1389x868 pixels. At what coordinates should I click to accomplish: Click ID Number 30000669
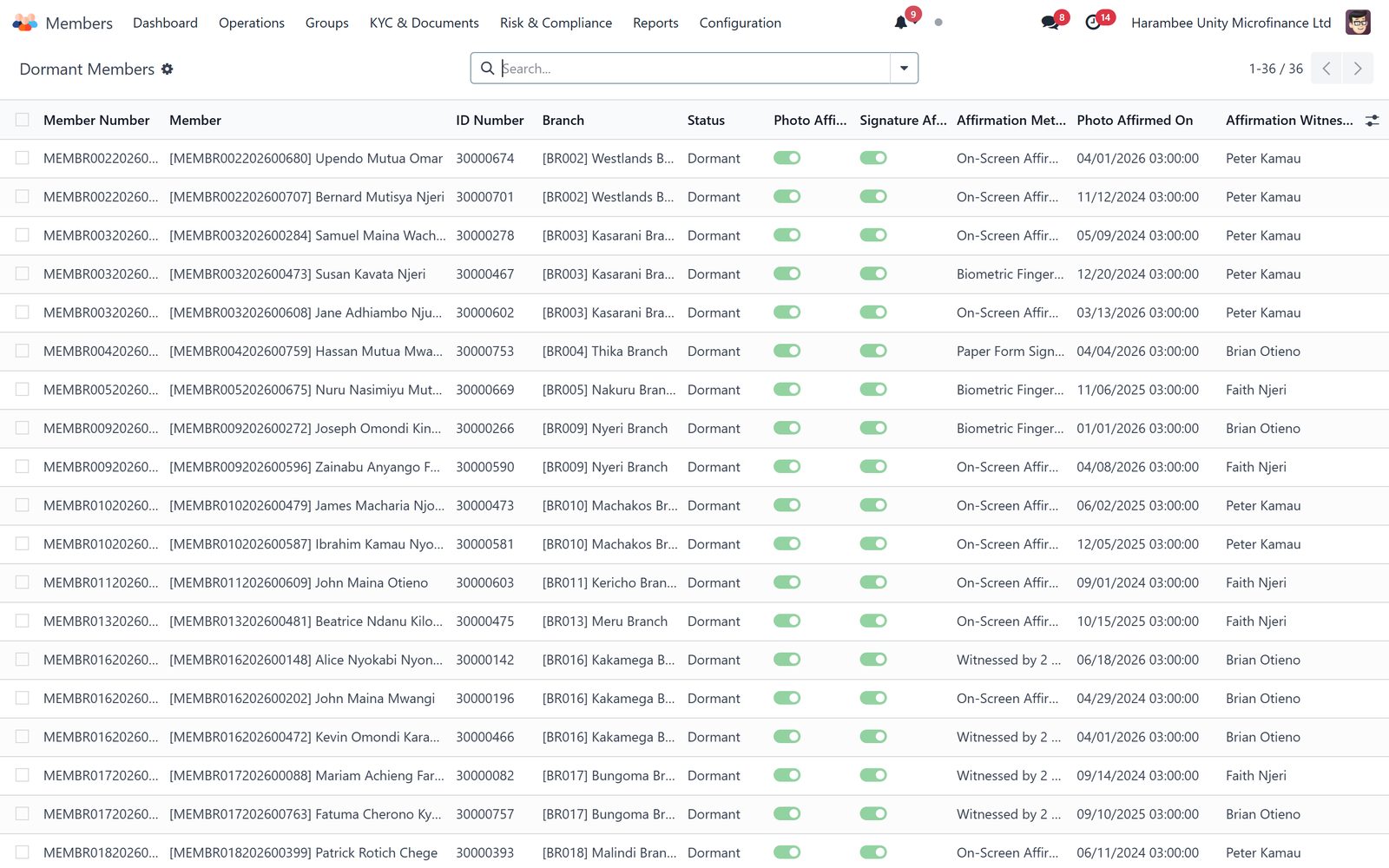(485, 390)
